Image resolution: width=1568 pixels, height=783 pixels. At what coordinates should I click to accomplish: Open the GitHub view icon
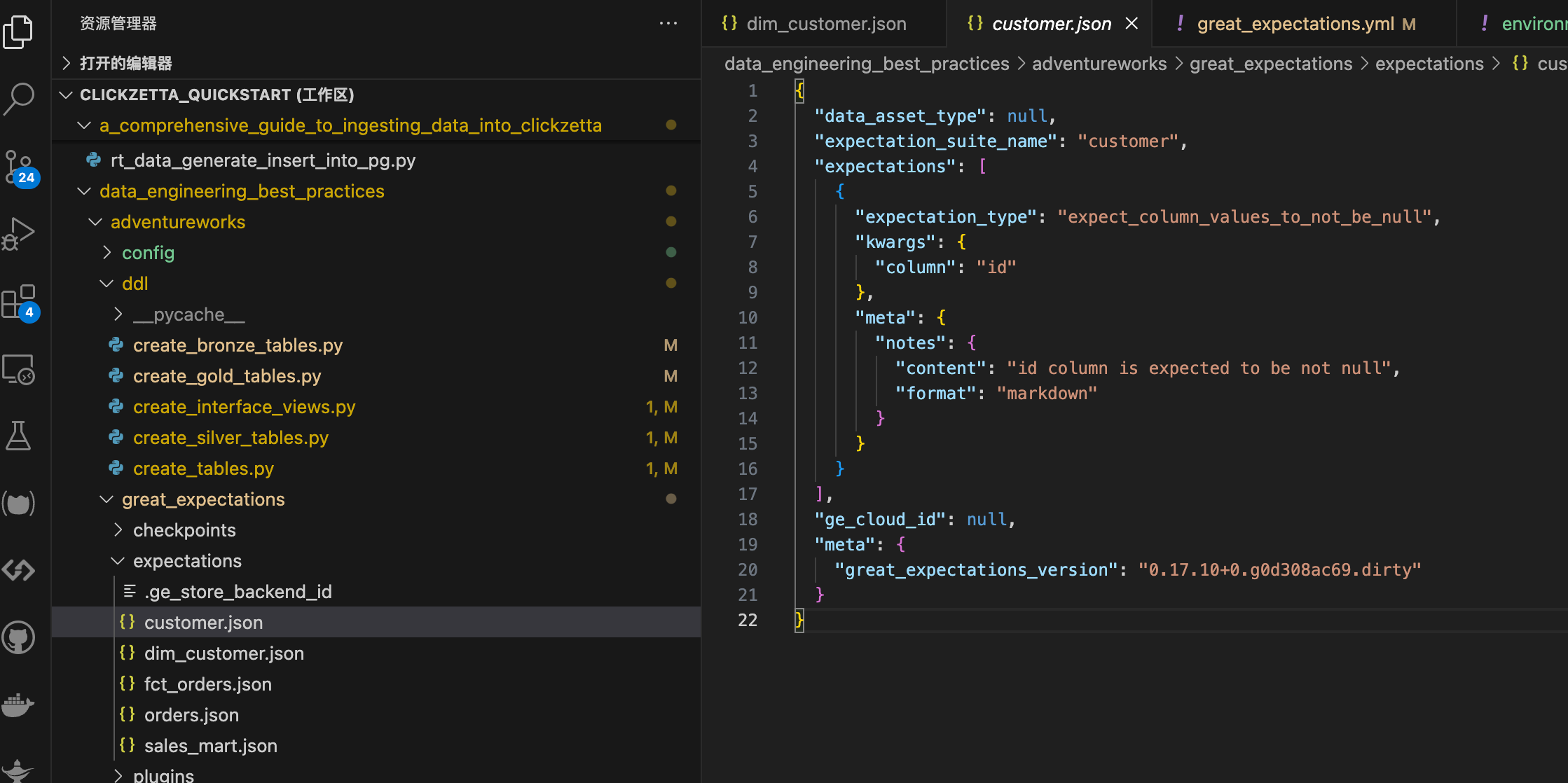[x=19, y=637]
